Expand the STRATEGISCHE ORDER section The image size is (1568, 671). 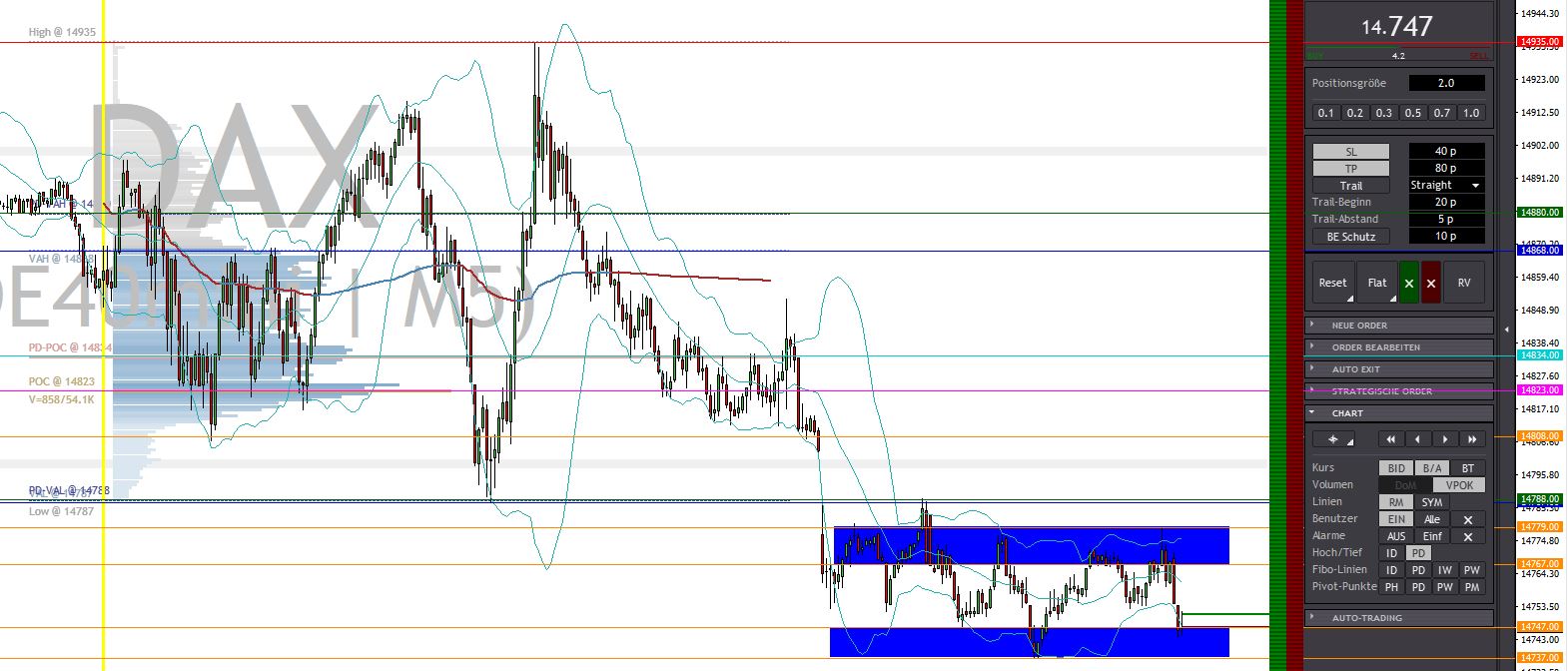coord(1399,391)
